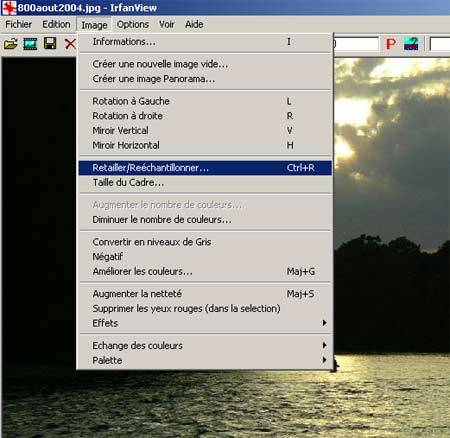The image size is (450, 438).
Task: Expand the Palette submenu
Action: pos(205,360)
